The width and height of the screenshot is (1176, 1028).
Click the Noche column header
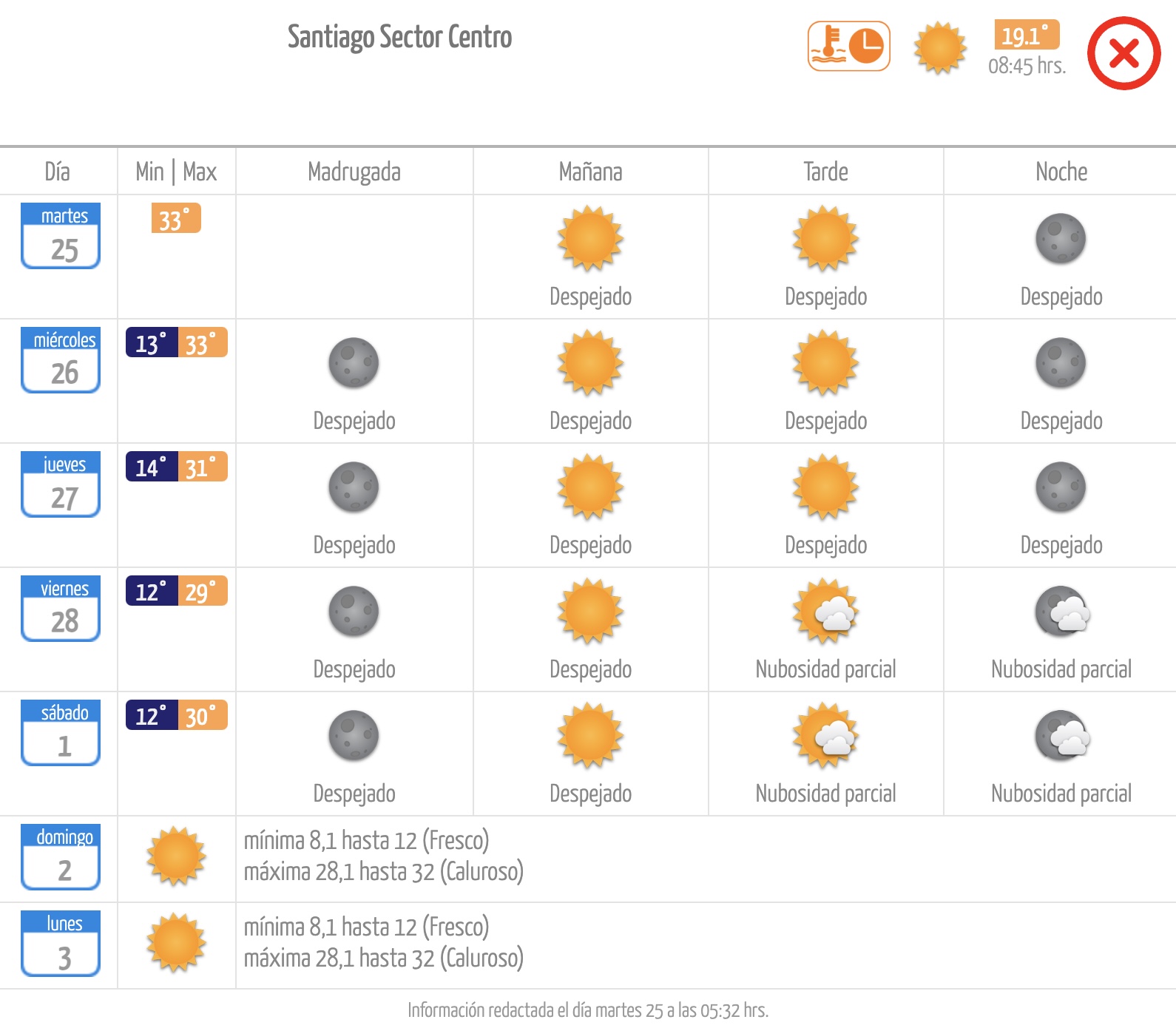click(1061, 172)
